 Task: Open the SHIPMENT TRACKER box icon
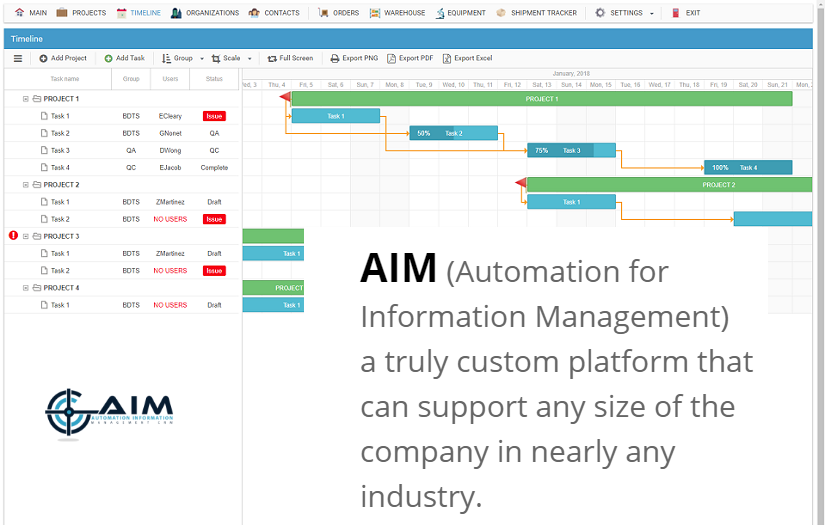tap(501, 13)
